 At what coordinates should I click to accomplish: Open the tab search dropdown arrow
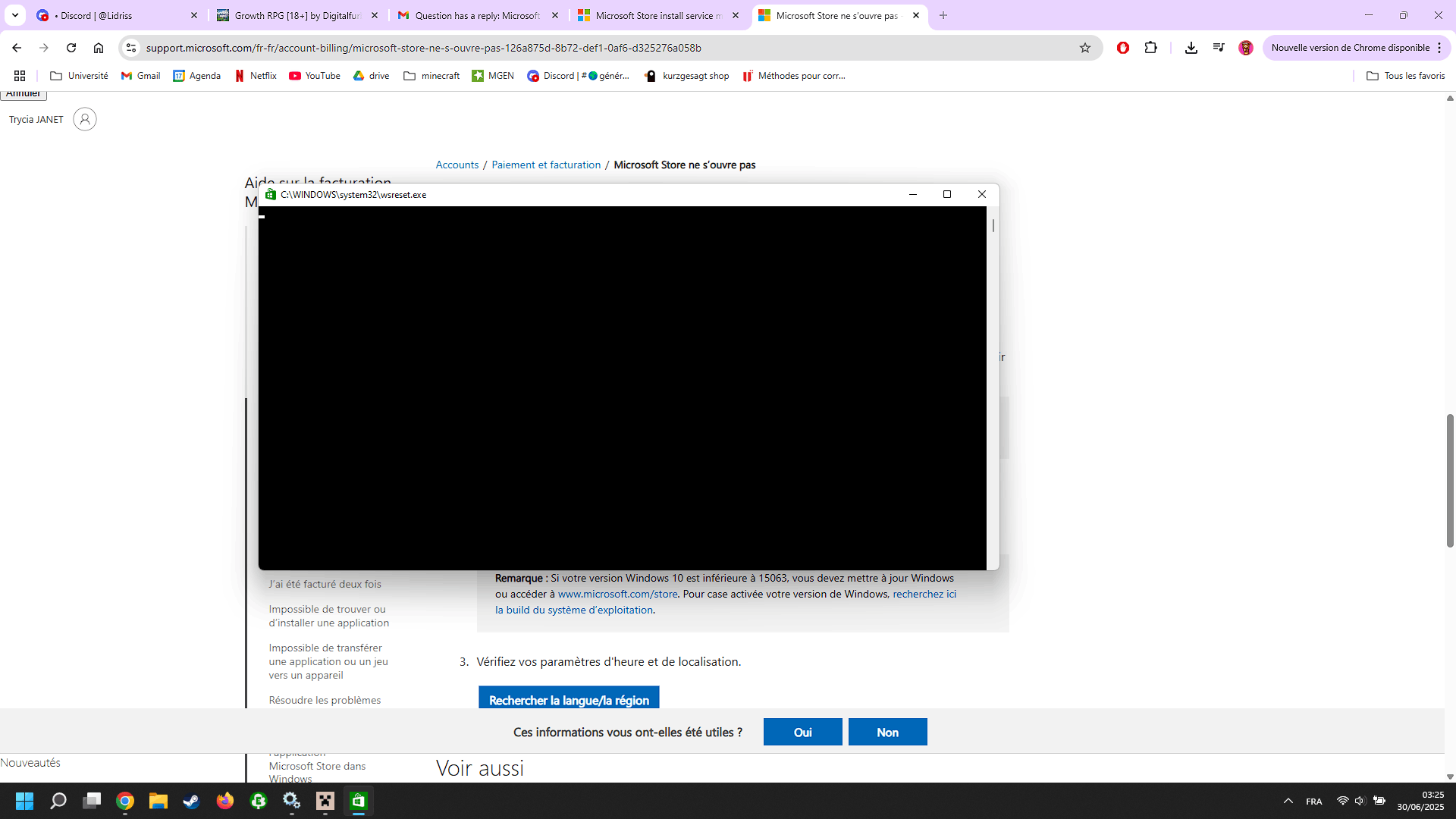[x=15, y=15]
